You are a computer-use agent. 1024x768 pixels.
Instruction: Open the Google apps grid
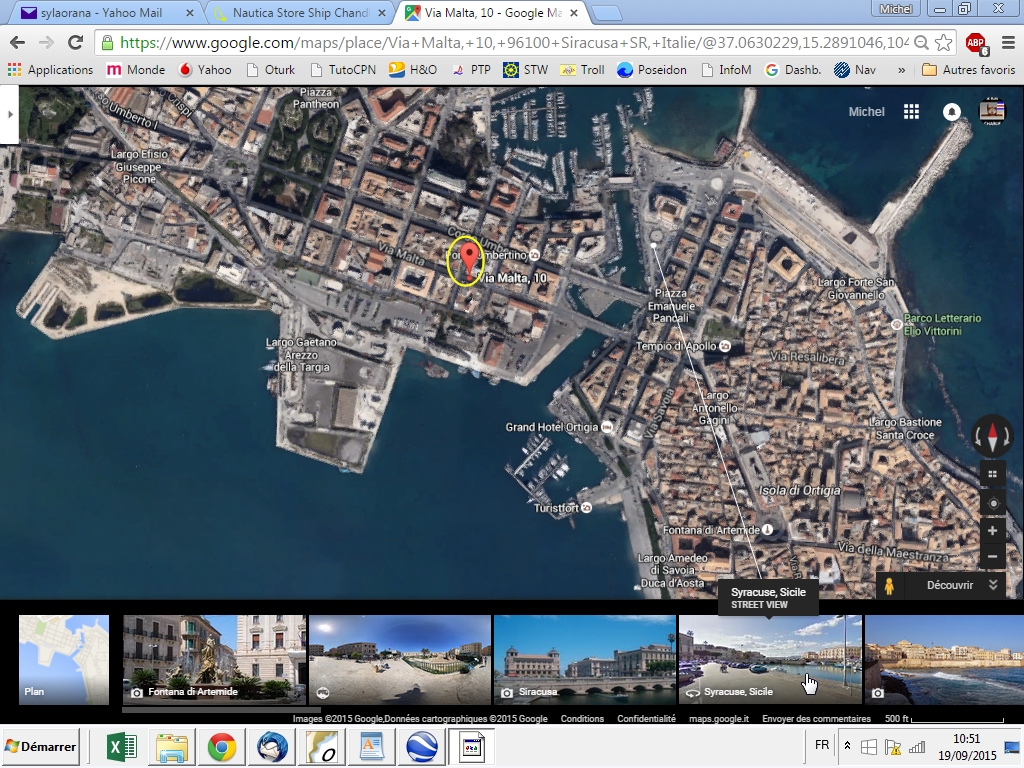click(x=911, y=112)
